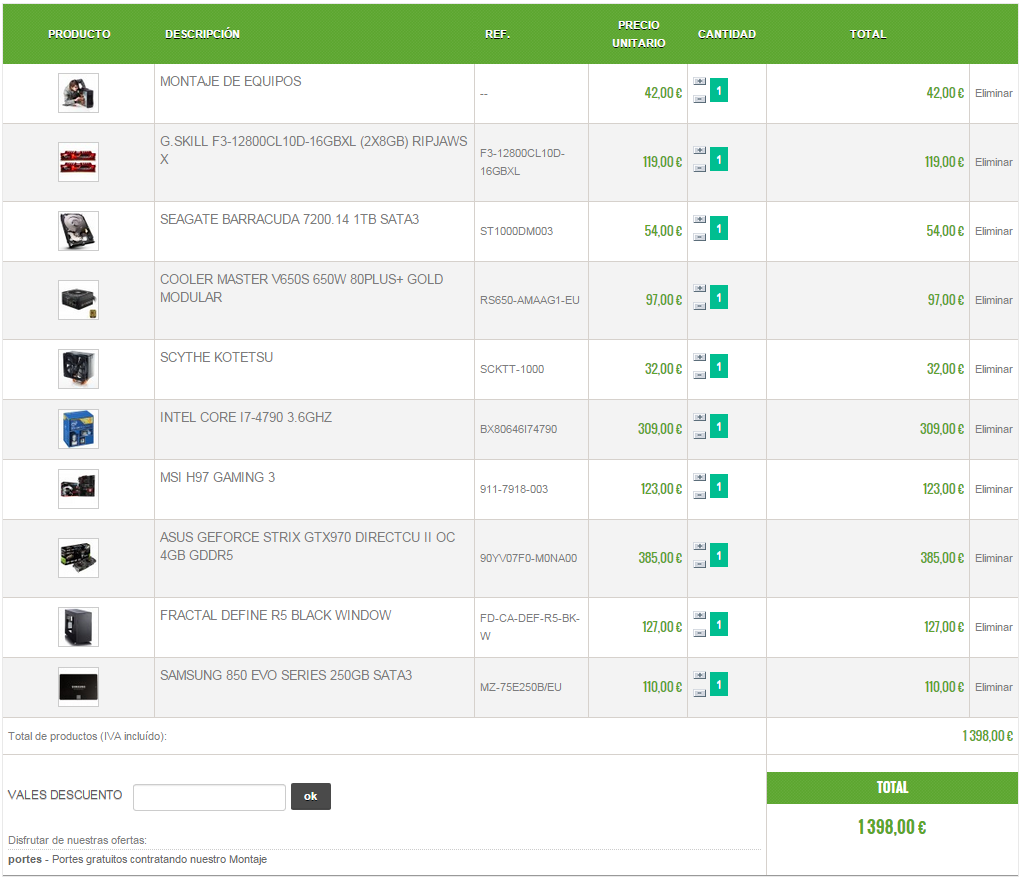The height and width of the screenshot is (882, 1023).
Task: Increase quantity for FRACTAL DEFINE R5
Action: click(699, 616)
